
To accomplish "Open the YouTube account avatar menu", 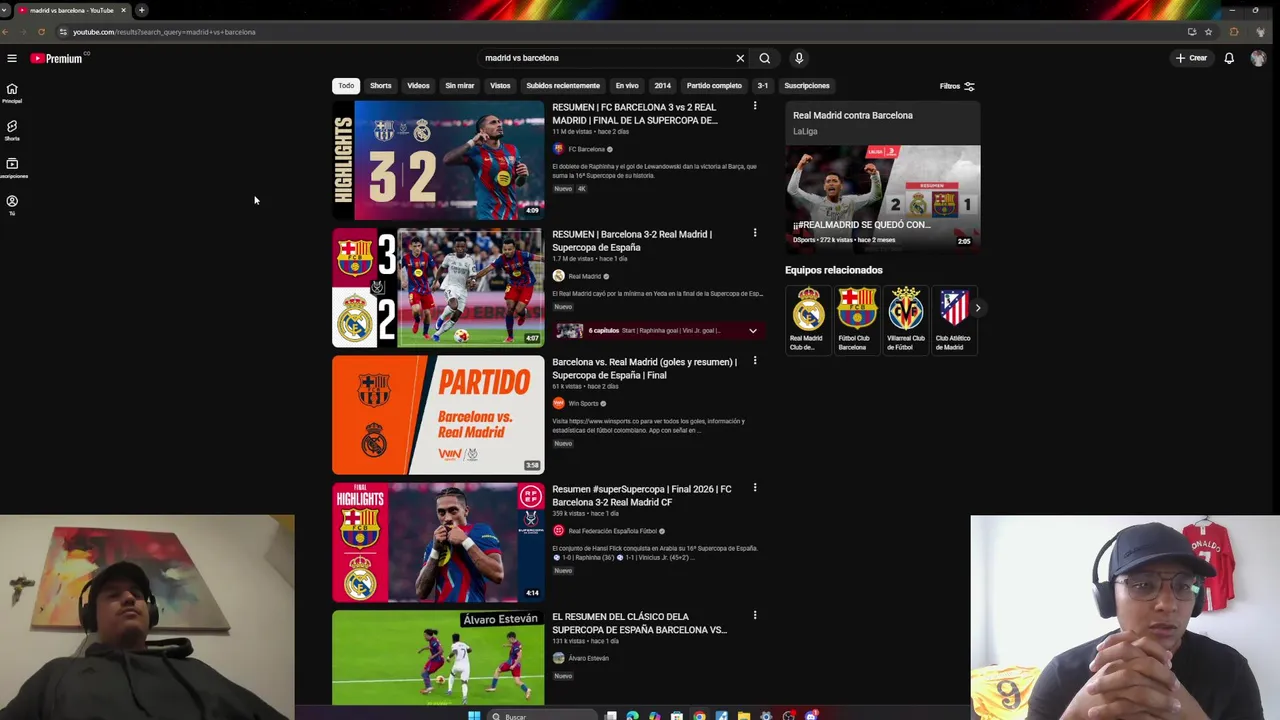I will point(1258,58).
